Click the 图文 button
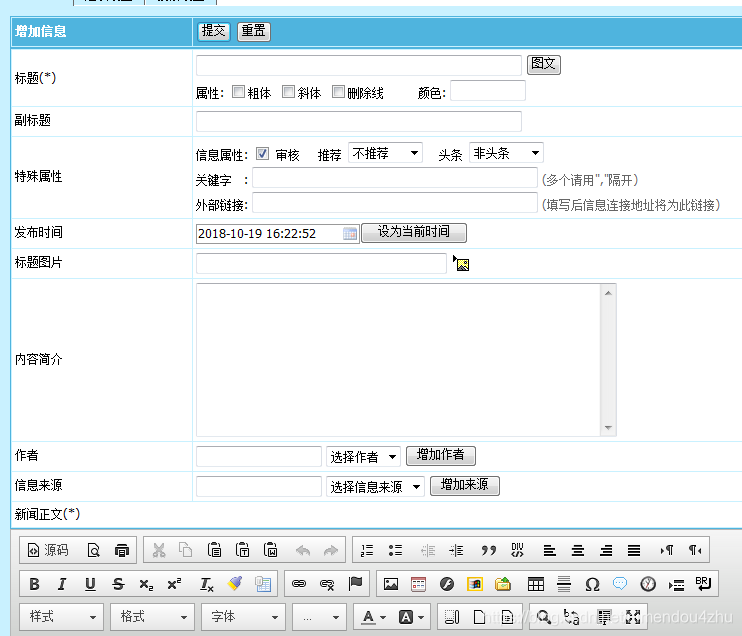 tap(544, 64)
